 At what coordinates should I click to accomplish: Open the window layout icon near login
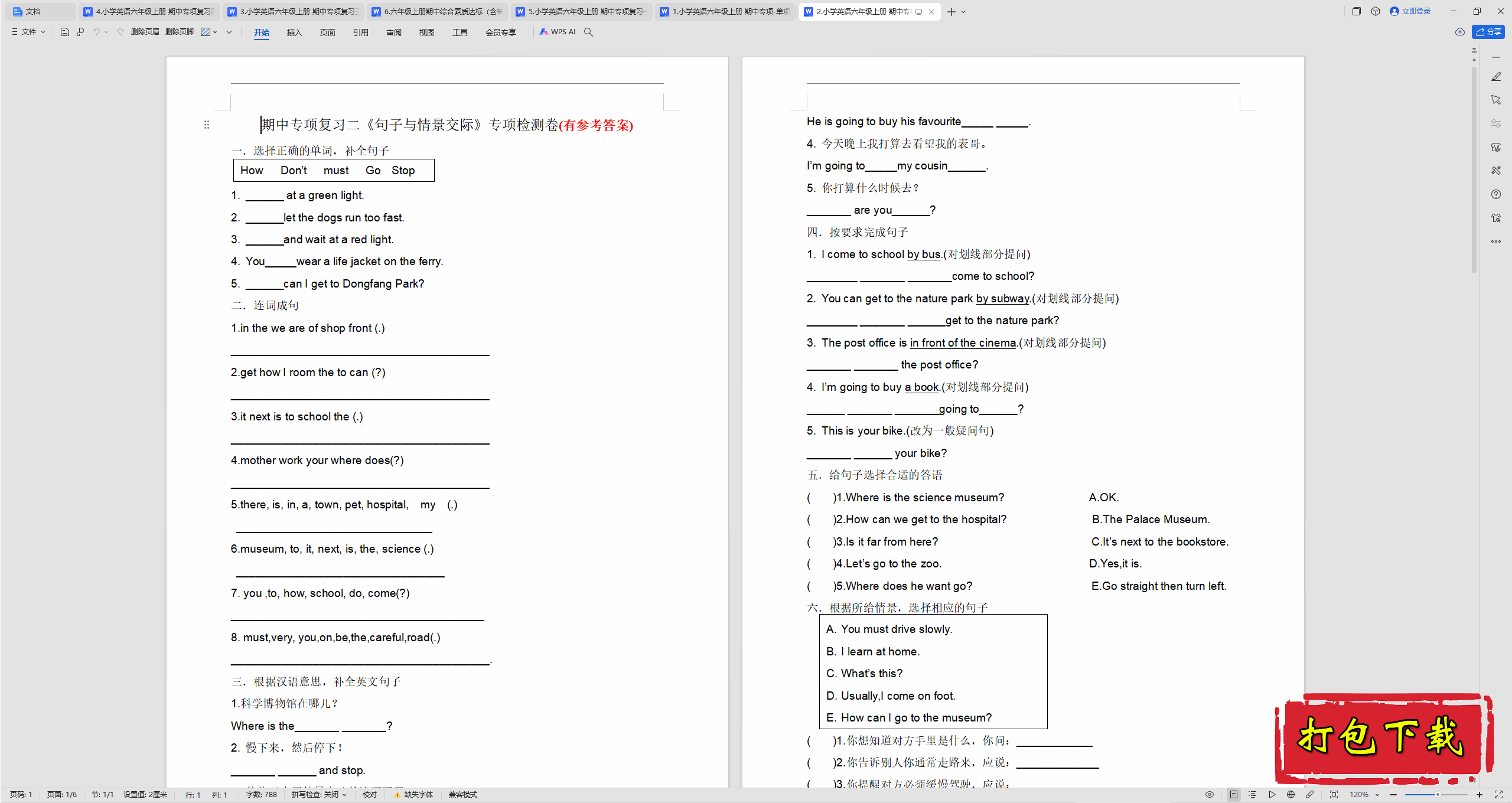tap(1356, 11)
